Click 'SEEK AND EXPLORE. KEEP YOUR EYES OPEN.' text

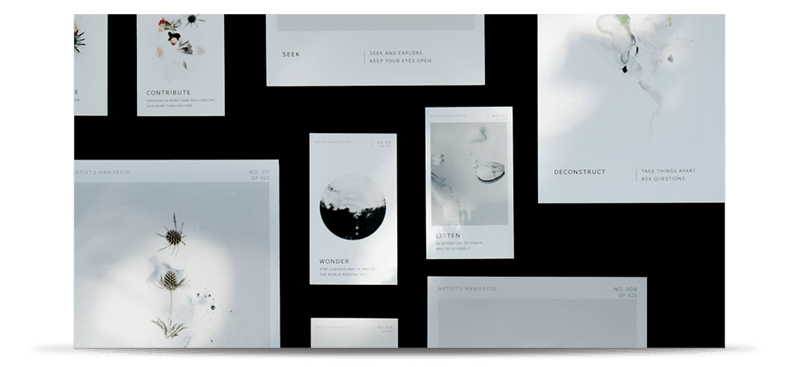(x=401, y=57)
